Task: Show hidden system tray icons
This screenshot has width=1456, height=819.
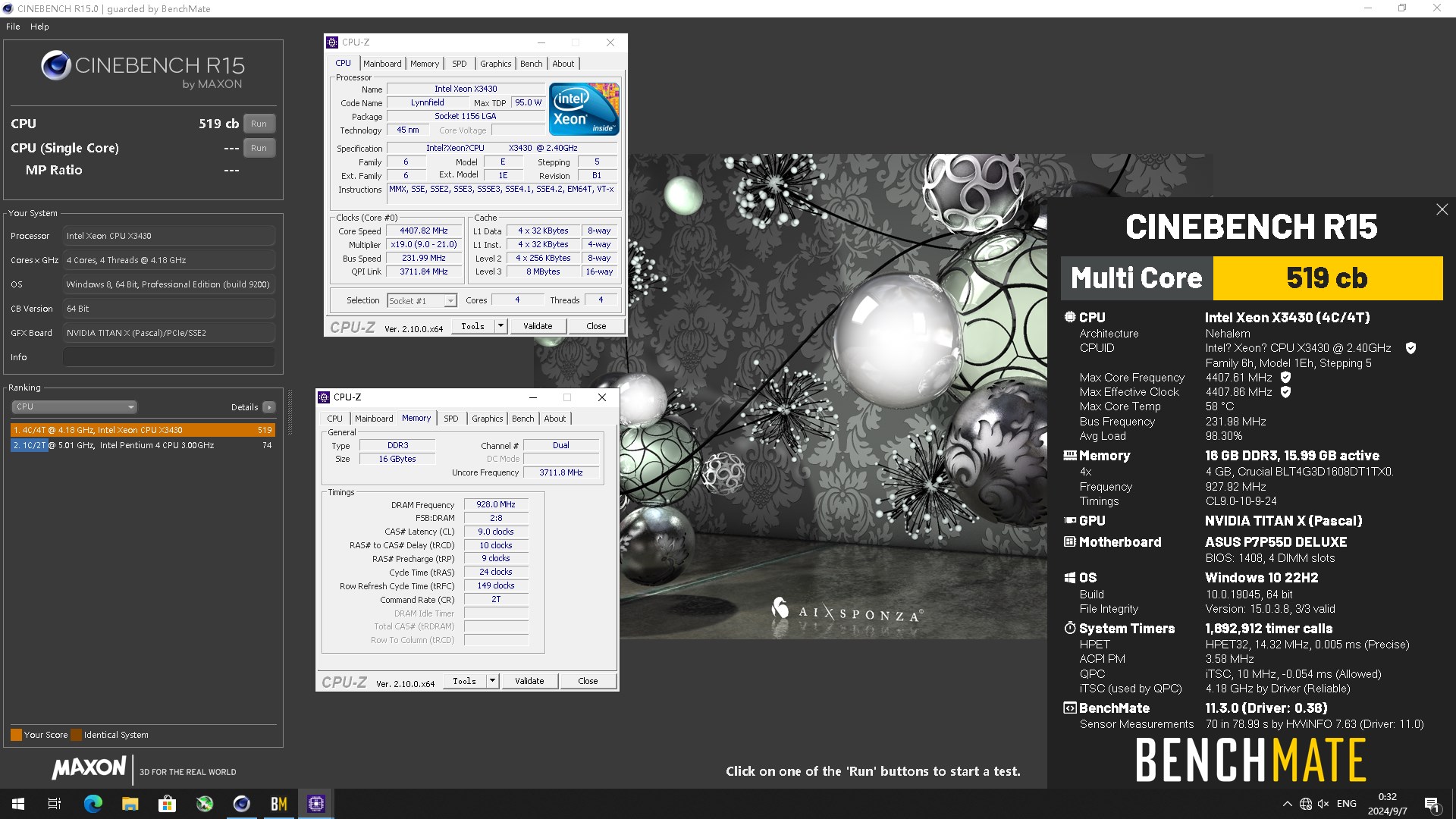Action: (1287, 804)
